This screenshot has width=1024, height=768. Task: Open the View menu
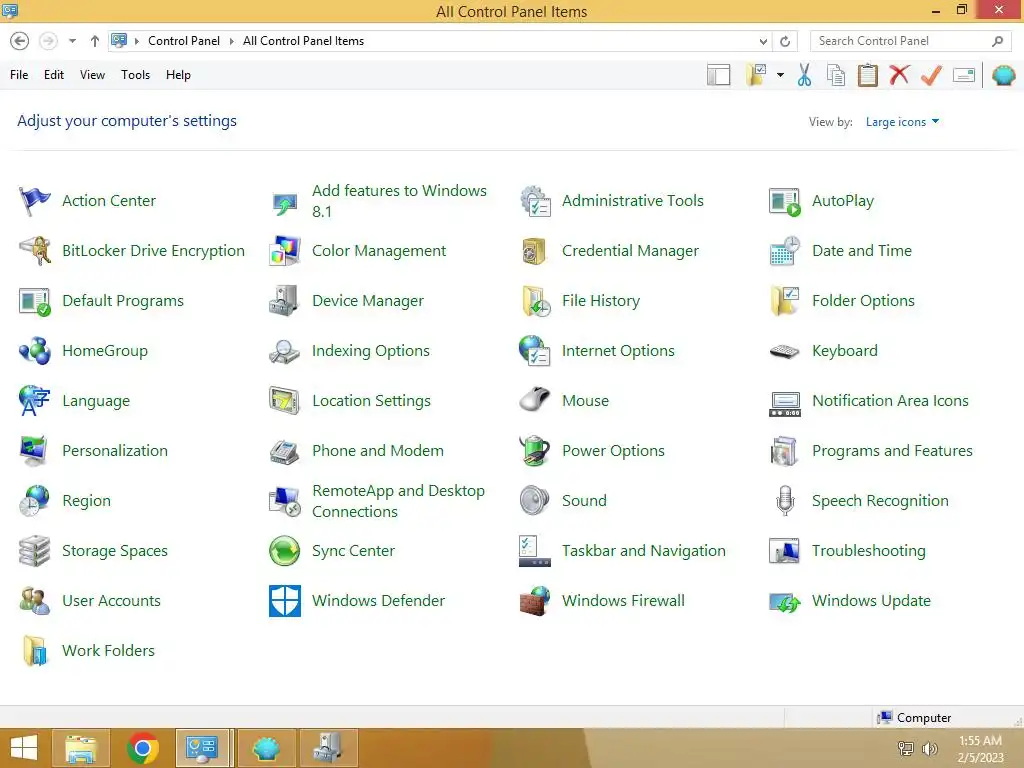[92, 75]
